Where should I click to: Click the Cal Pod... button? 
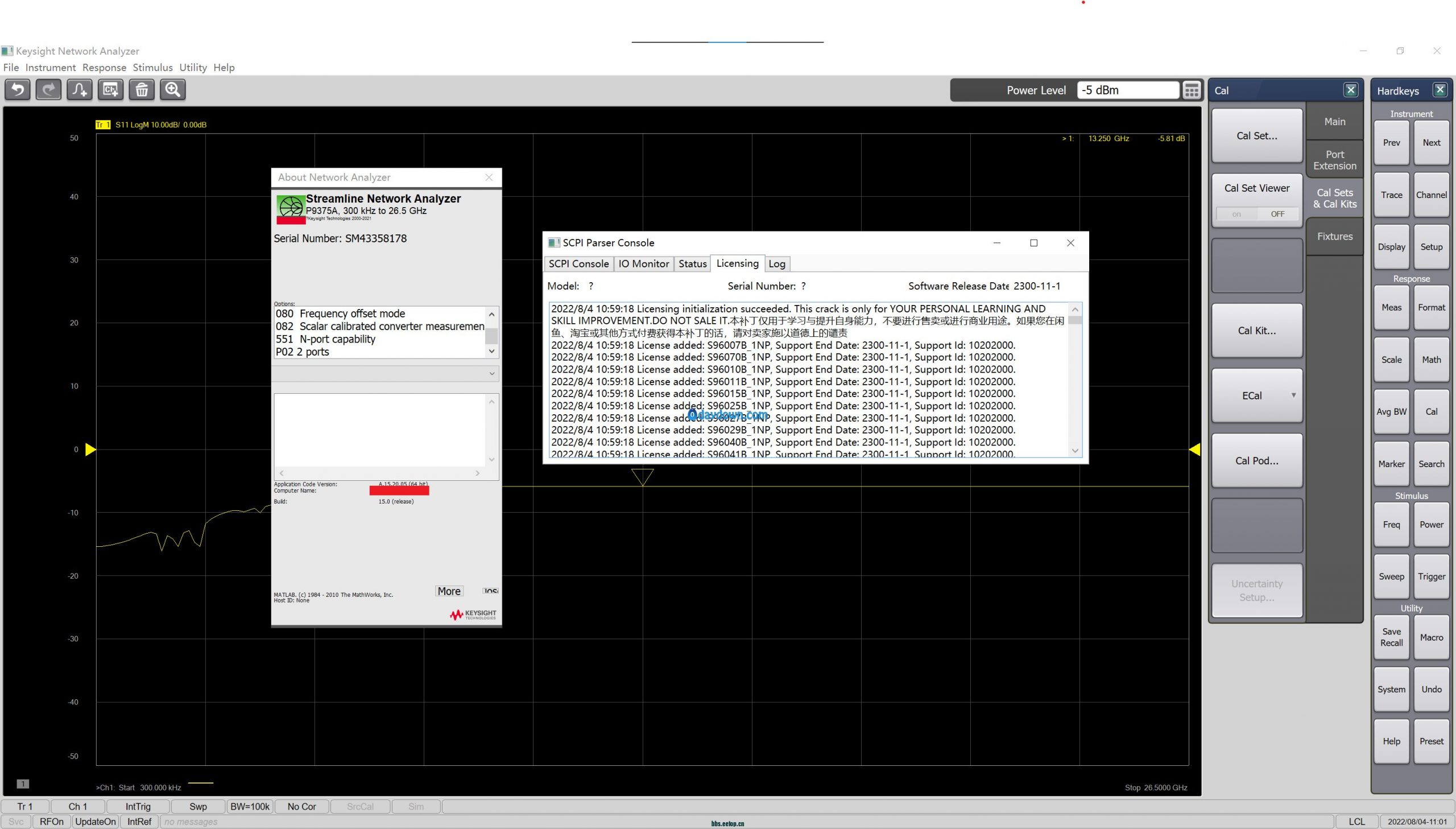[1257, 460]
